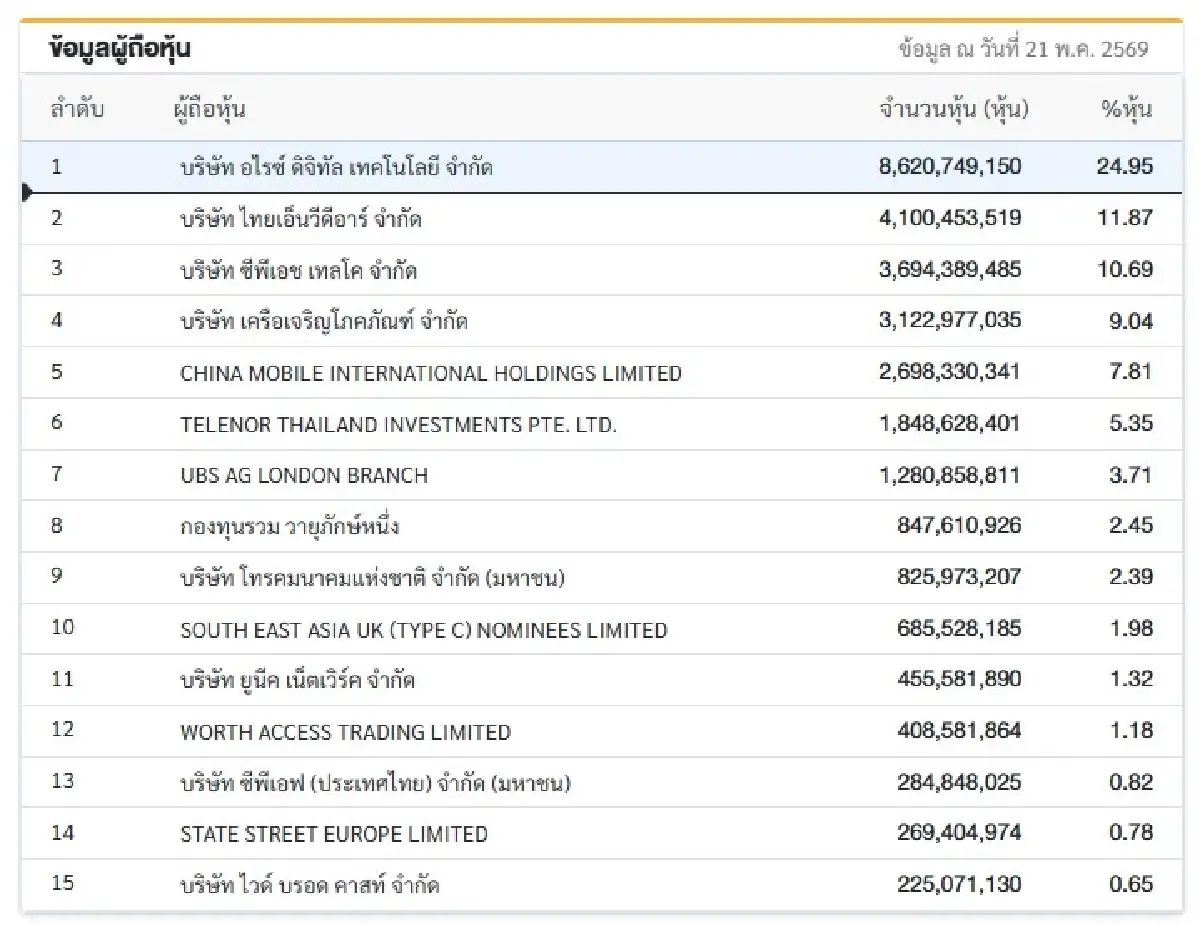Select shareholder บริษัท ยูนีค เน็ตเวิร์ค จำกัด
Viewport: 1200px width, 925px height.
pyautogui.click(x=297, y=681)
